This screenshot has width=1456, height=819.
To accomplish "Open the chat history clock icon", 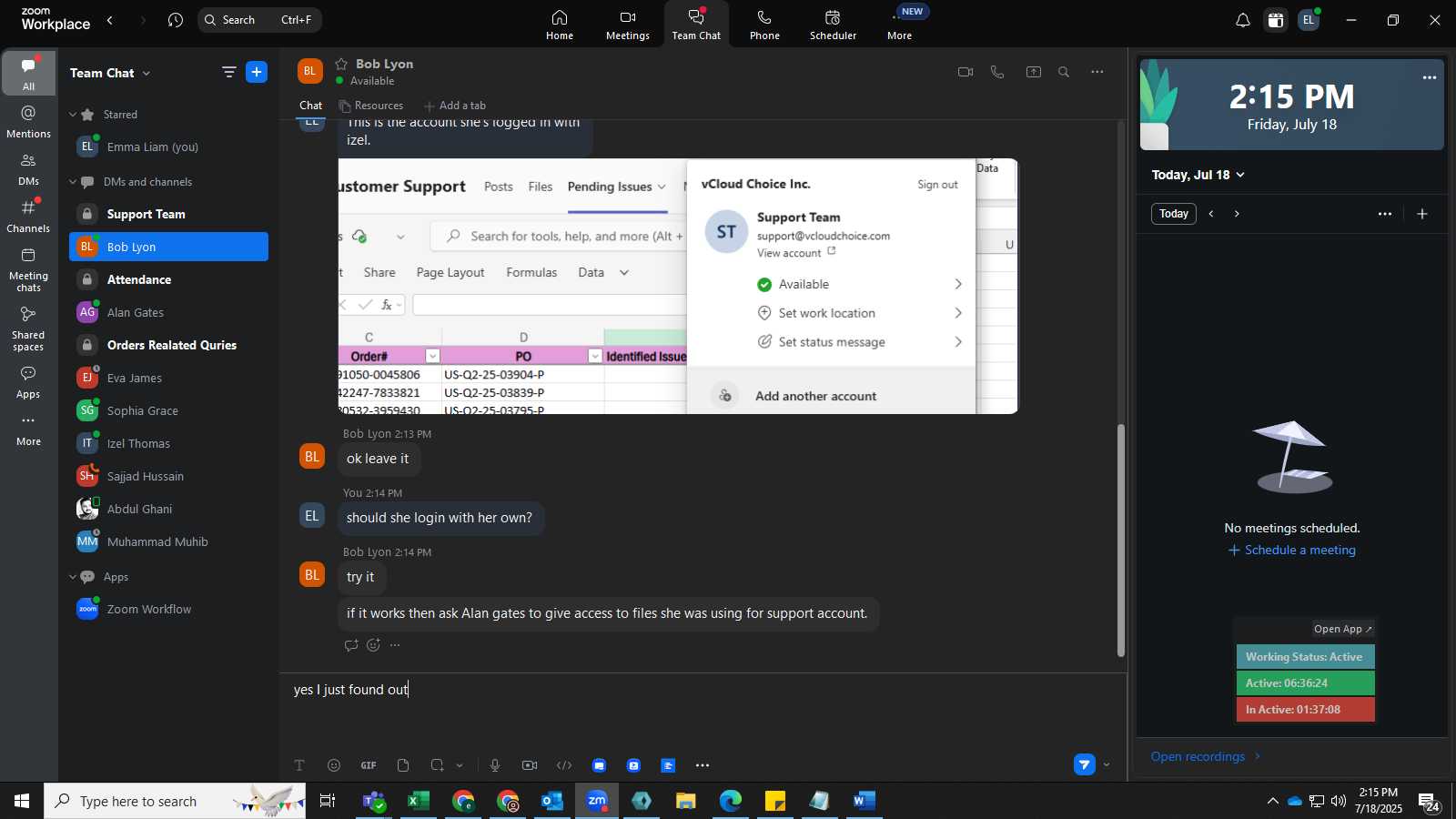I will click(176, 20).
